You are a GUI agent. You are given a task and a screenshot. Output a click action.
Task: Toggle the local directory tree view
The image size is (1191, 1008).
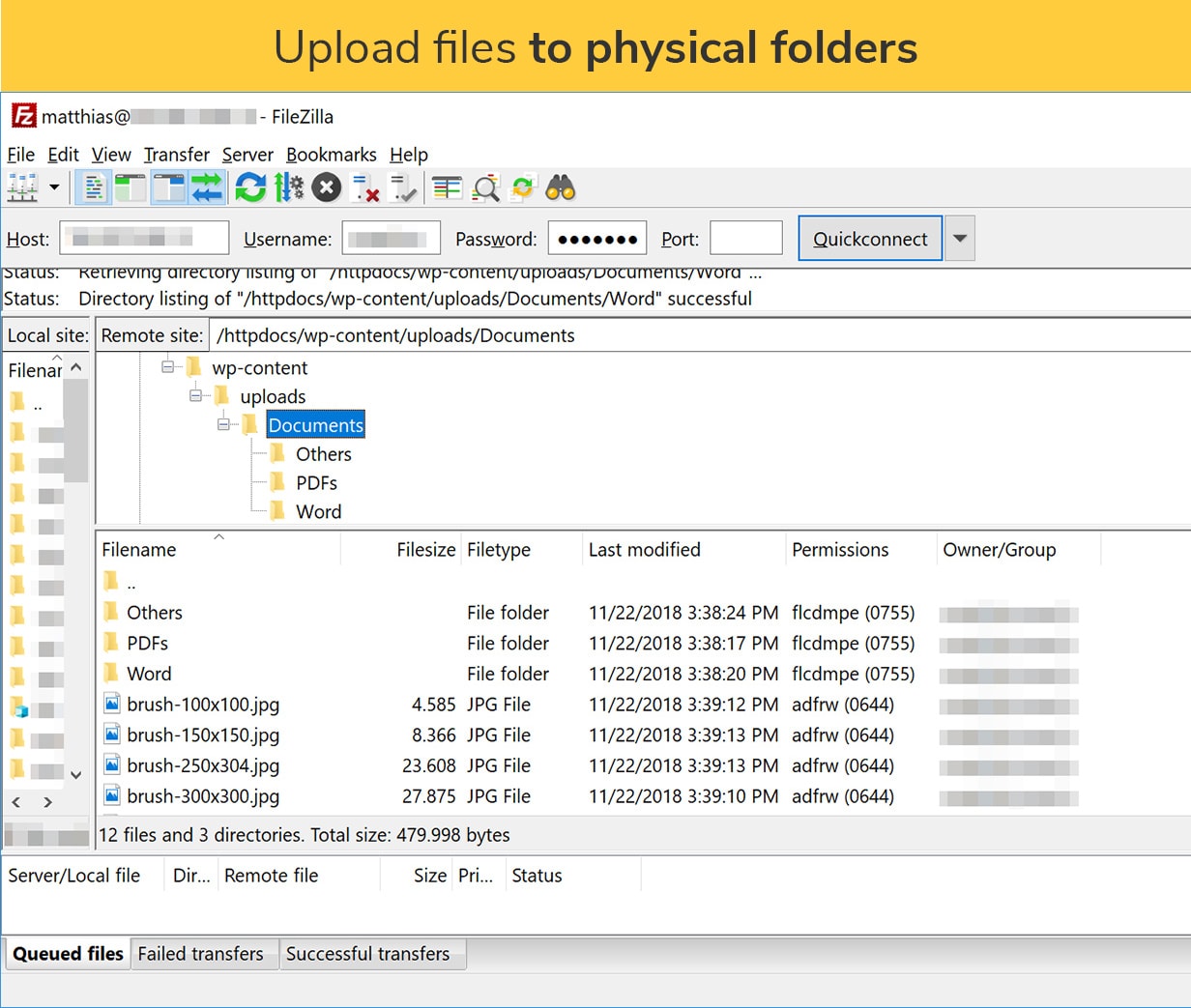pyautogui.click(x=131, y=187)
